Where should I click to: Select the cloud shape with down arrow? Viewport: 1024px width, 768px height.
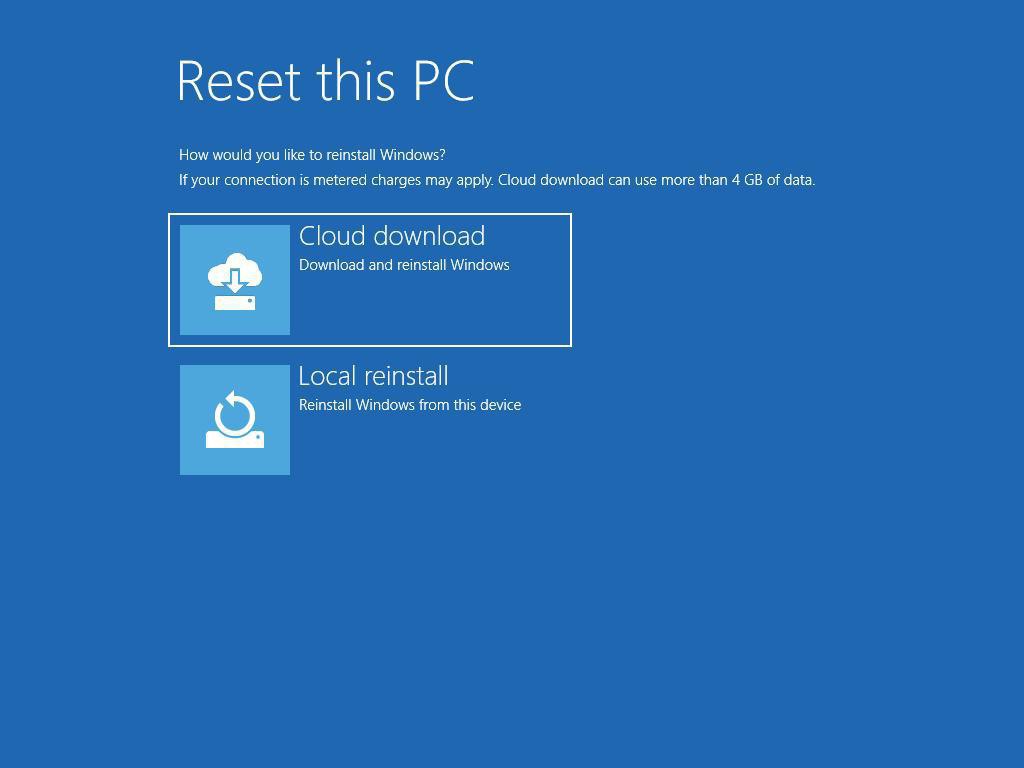pos(235,273)
